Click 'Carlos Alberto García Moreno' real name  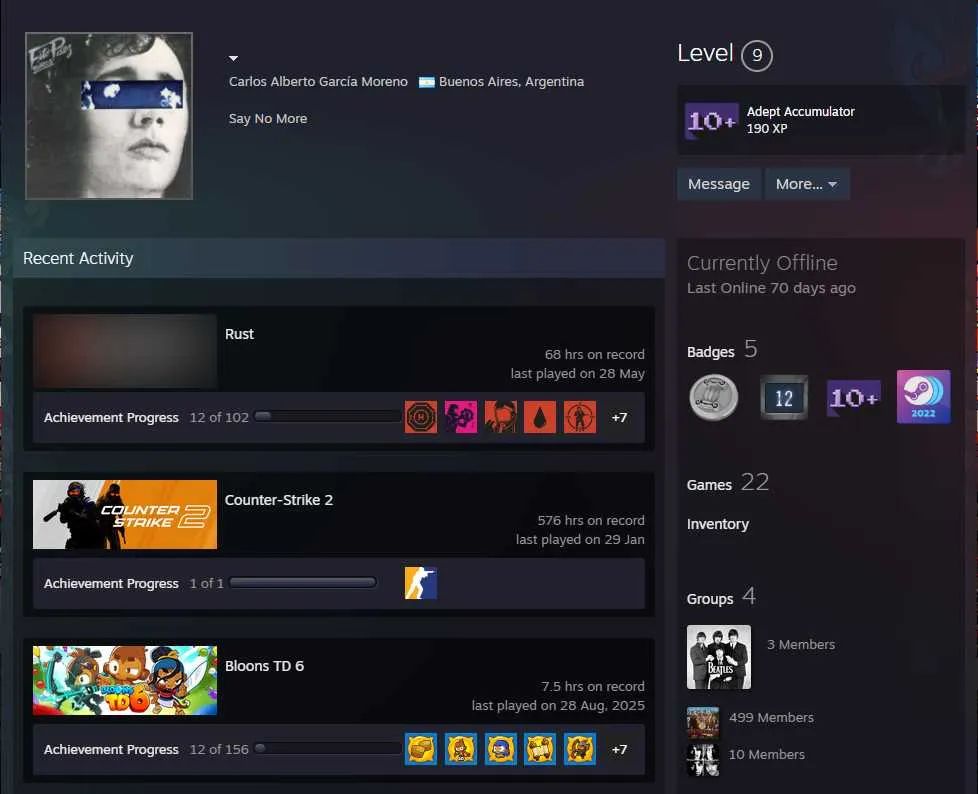(x=318, y=82)
